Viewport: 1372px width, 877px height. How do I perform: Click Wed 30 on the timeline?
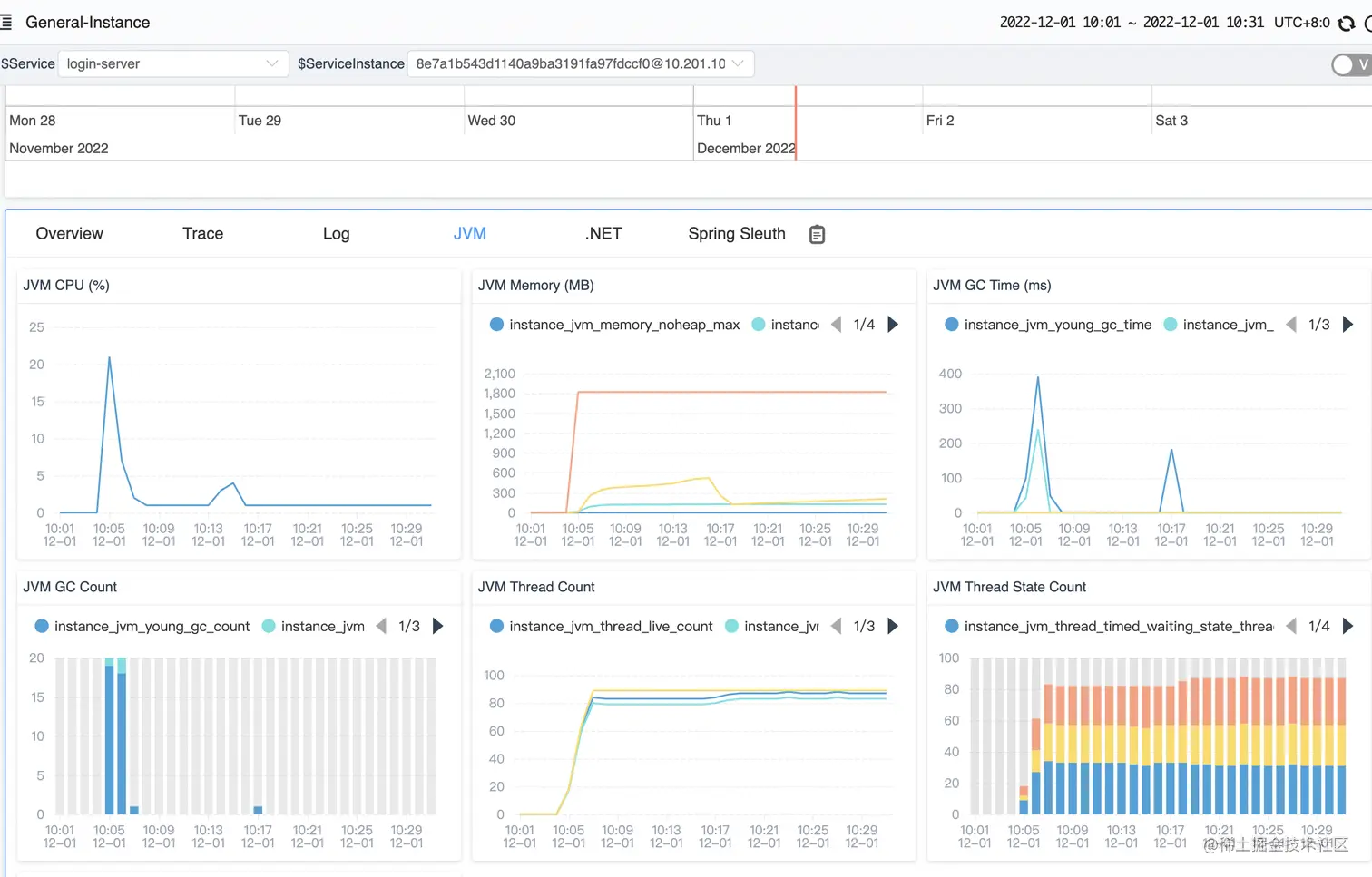pos(491,121)
